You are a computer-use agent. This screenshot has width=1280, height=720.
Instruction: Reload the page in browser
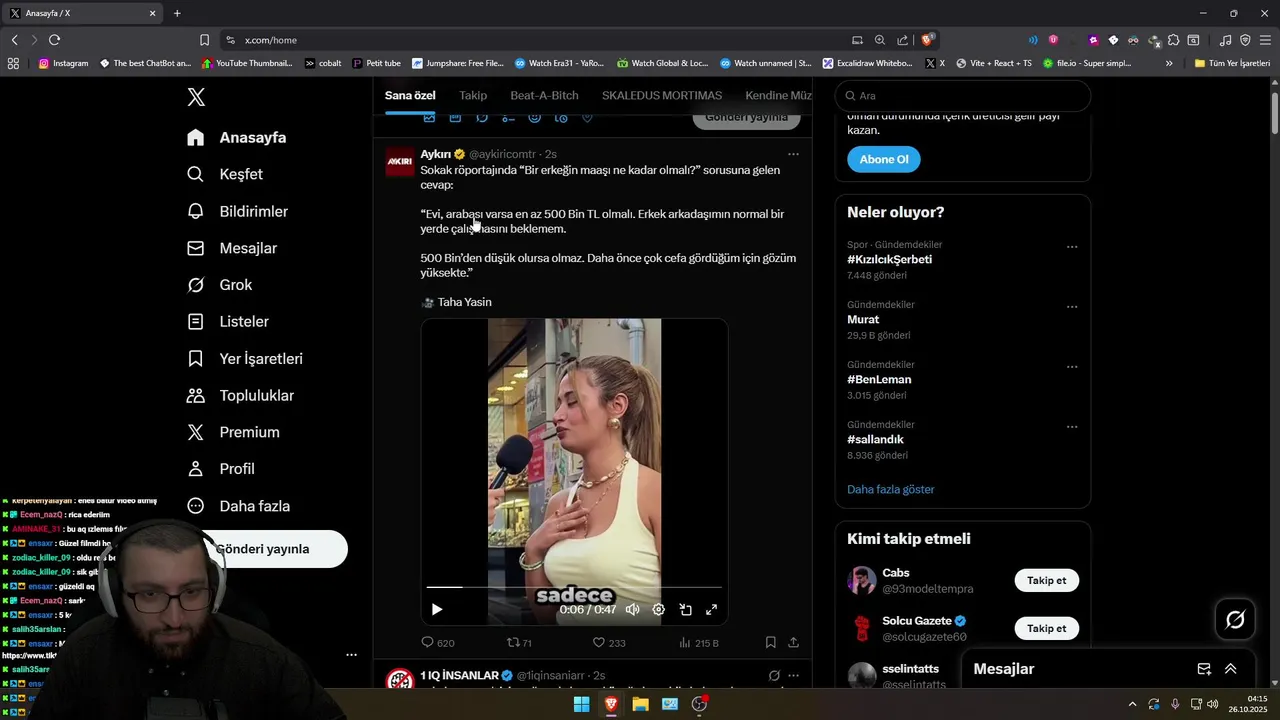coord(54,40)
